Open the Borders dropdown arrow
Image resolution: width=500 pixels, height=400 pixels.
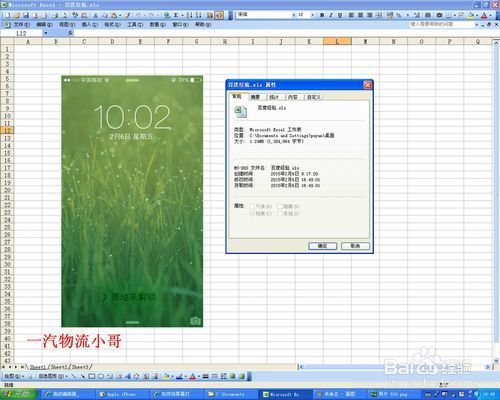pyautogui.click(x=455, y=15)
